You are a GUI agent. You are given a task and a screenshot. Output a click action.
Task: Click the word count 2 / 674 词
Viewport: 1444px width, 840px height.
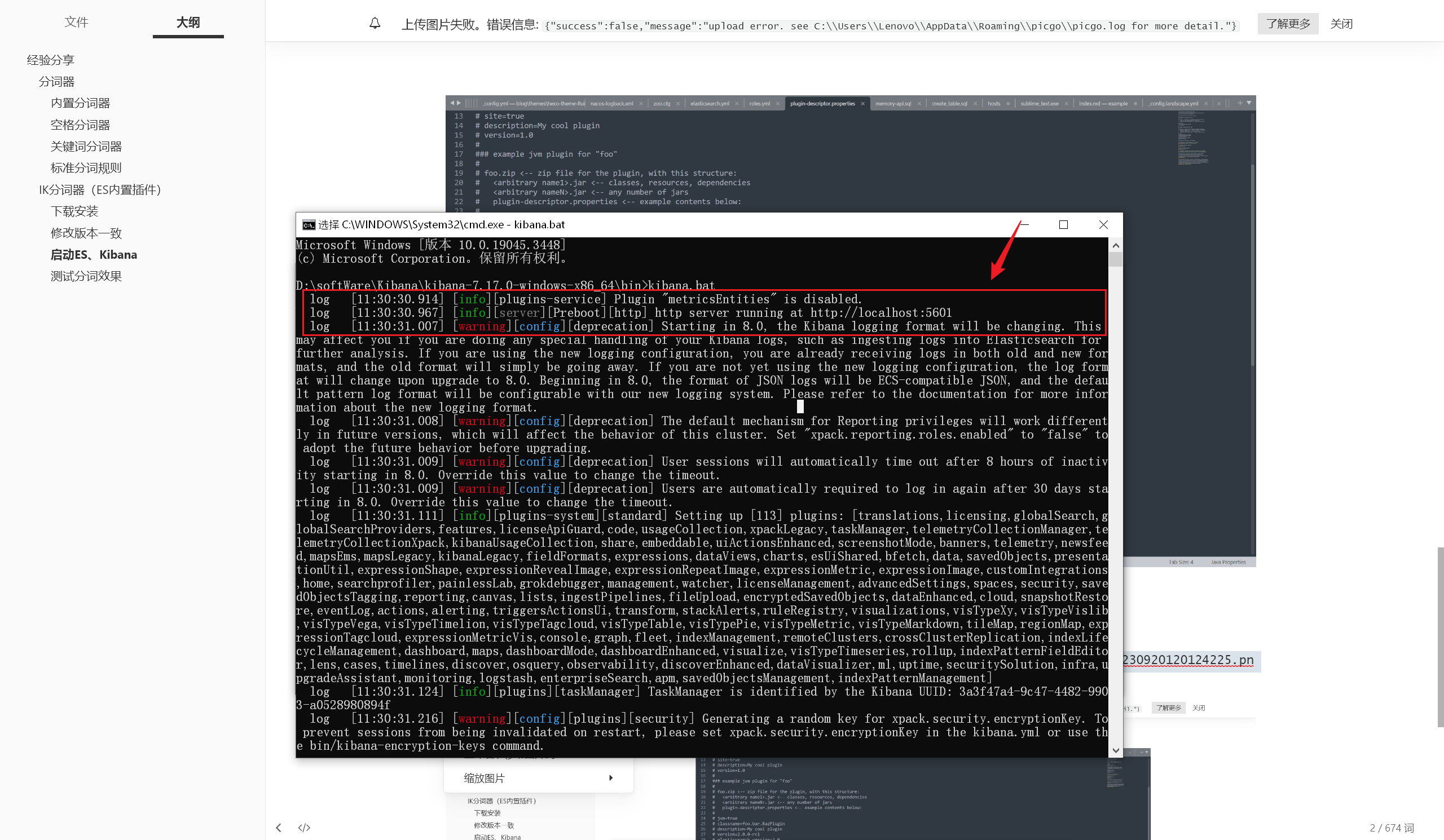[1392, 828]
